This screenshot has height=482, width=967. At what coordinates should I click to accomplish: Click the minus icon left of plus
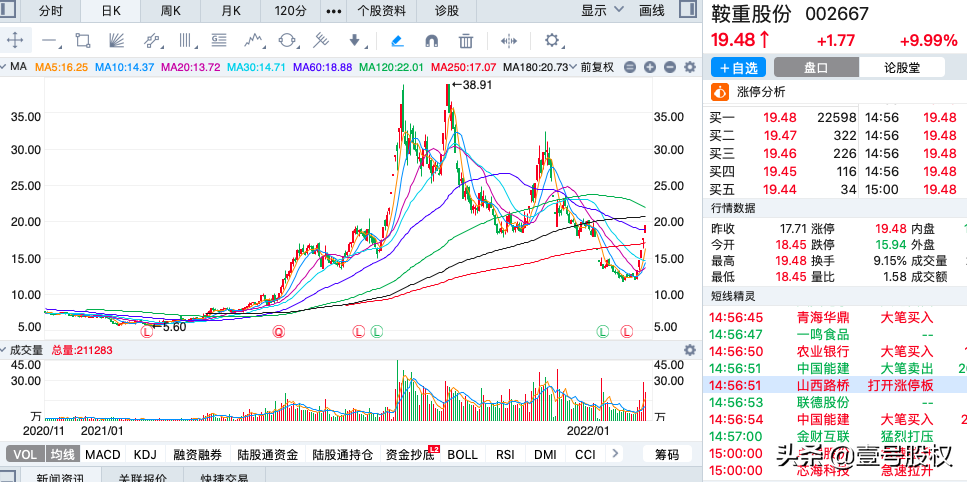tap(630, 67)
